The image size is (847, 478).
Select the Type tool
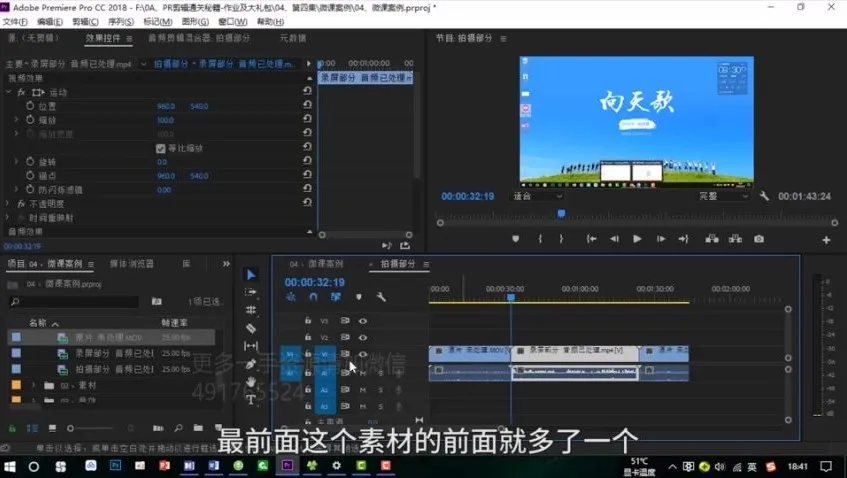click(251, 400)
